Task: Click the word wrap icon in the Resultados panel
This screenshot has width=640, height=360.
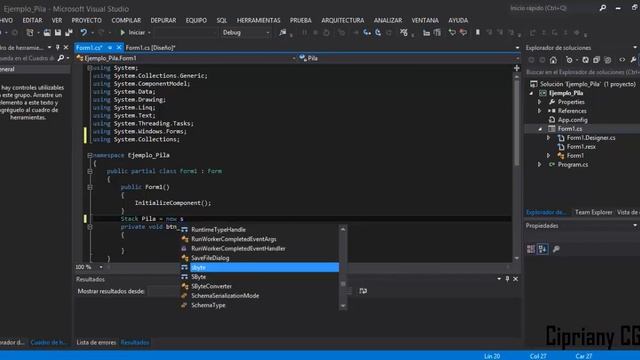Action: click(x=363, y=291)
